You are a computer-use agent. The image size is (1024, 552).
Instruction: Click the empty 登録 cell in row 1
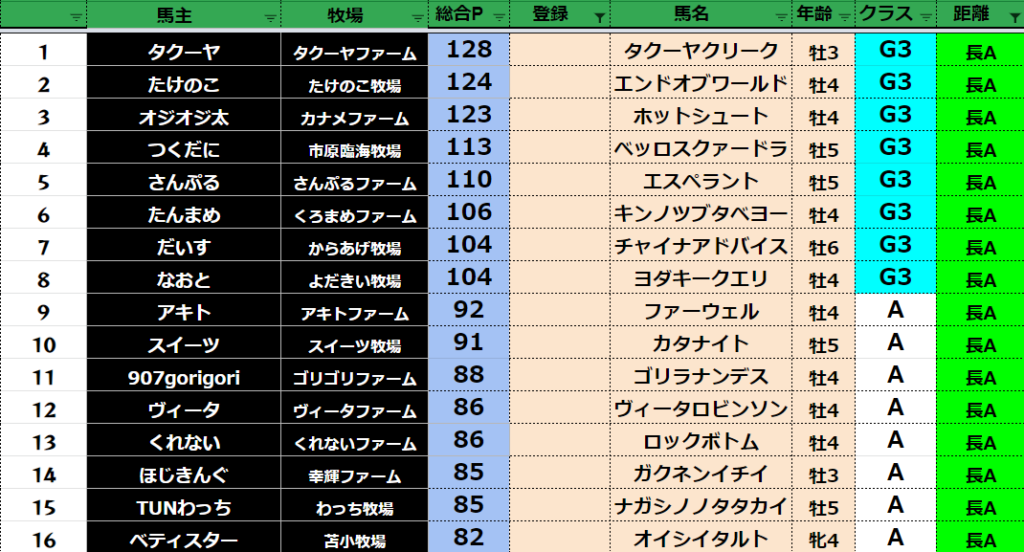tap(560, 52)
